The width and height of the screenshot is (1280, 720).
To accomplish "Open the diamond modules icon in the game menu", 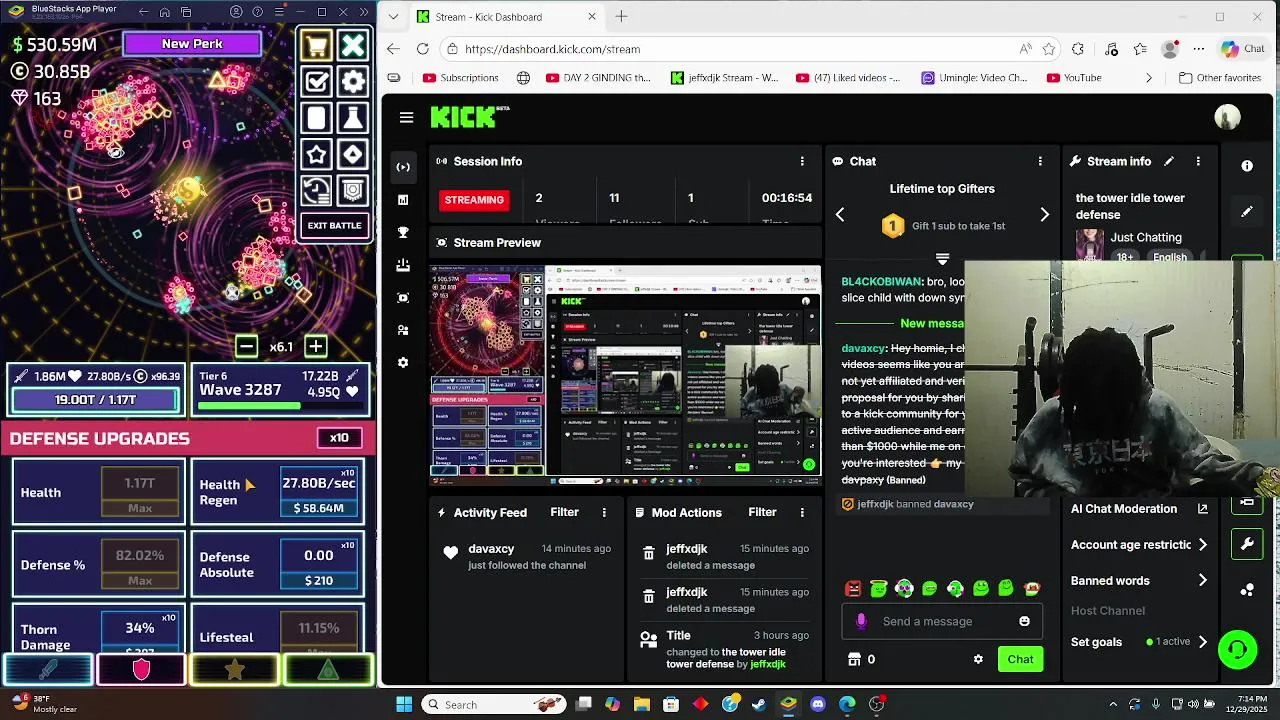I will [x=352, y=154].
